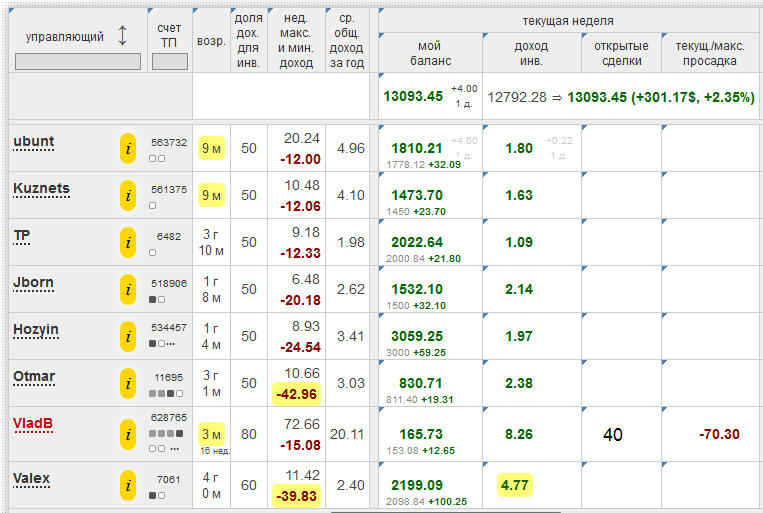Viewport: 763px width, 513px height.
Task: Click yearly average income 20.11
Action: point(347,434)
